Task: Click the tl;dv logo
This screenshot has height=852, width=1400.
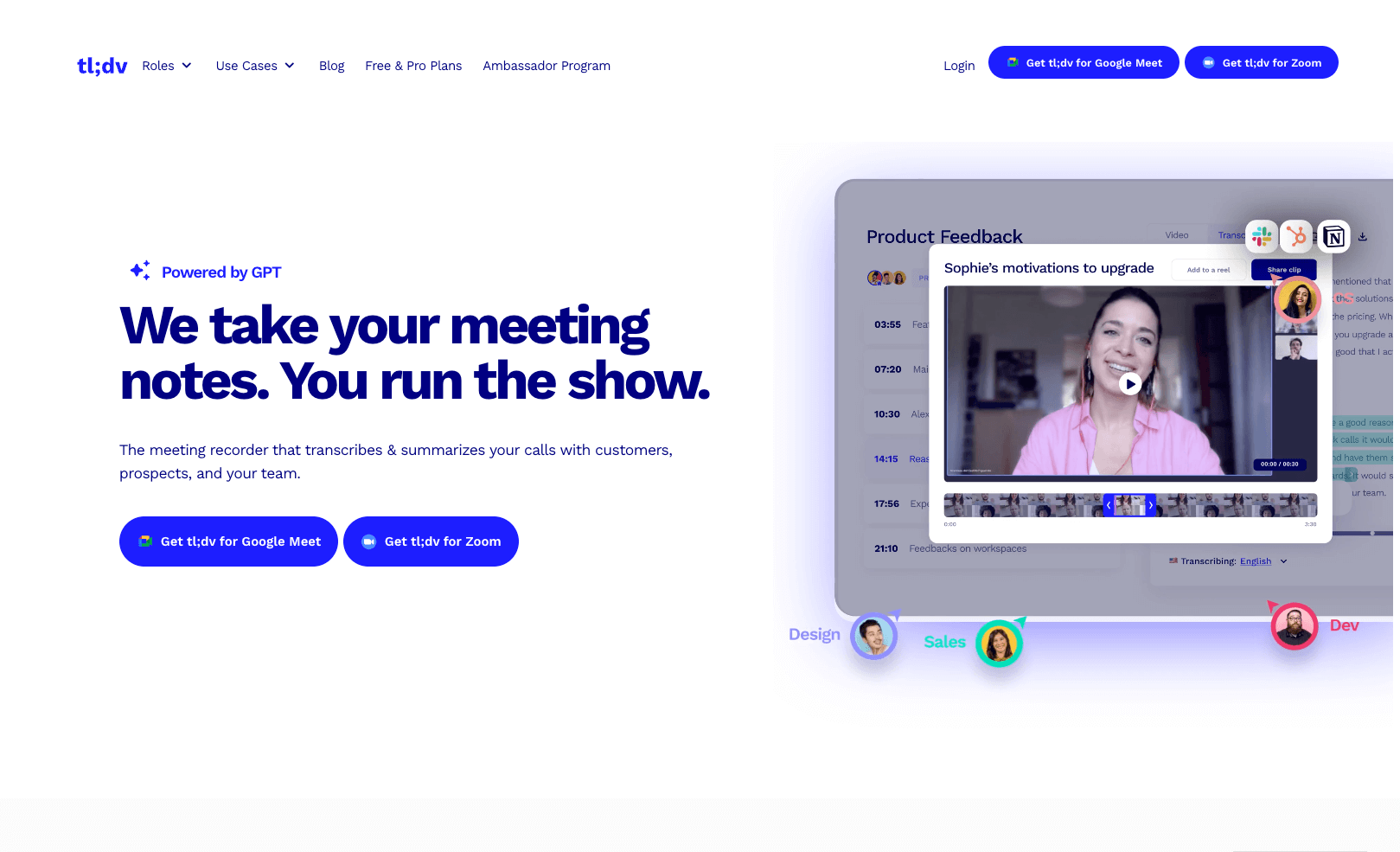Action: (x=102, y=66)
